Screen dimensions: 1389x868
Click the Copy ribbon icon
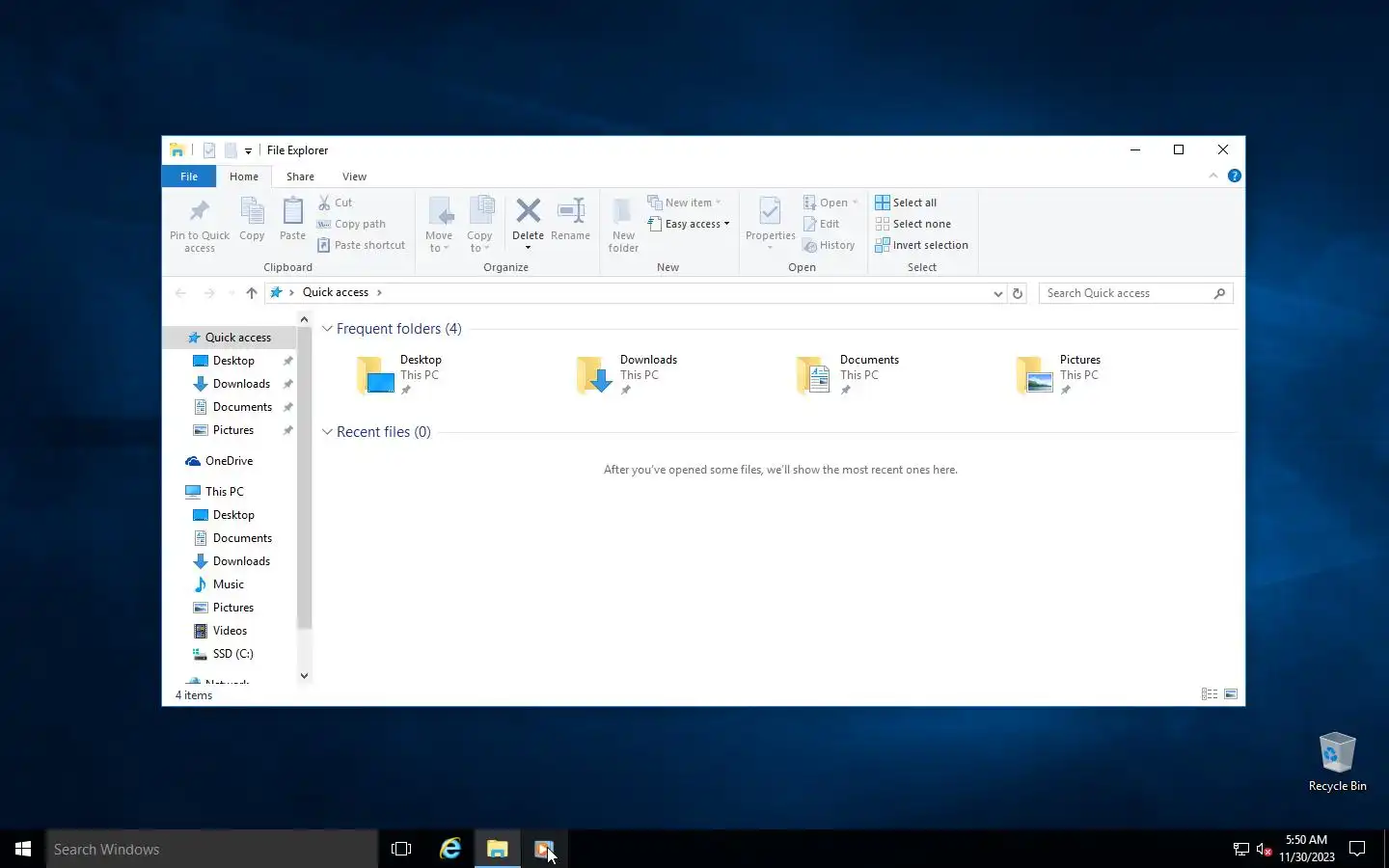pyautogui.click(x=252, y=219)
